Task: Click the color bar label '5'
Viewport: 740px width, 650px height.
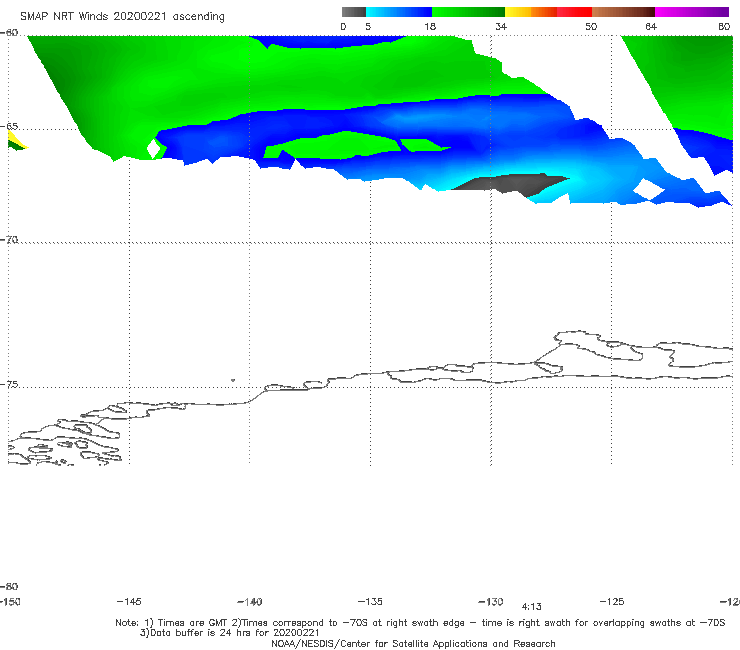Action: tap(368, 26)
